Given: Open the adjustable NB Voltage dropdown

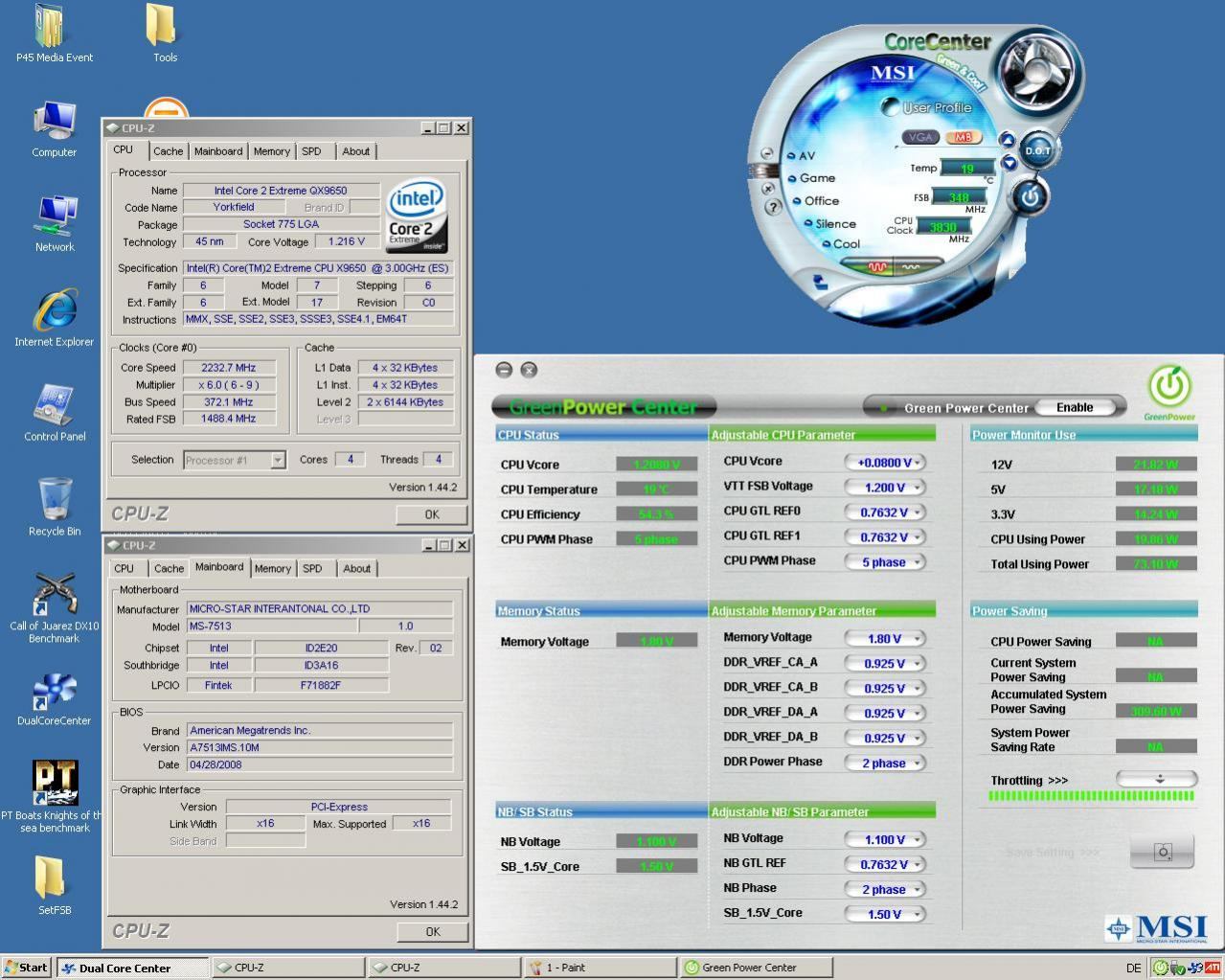Looking at the screenshot, I should pos(885,840).
